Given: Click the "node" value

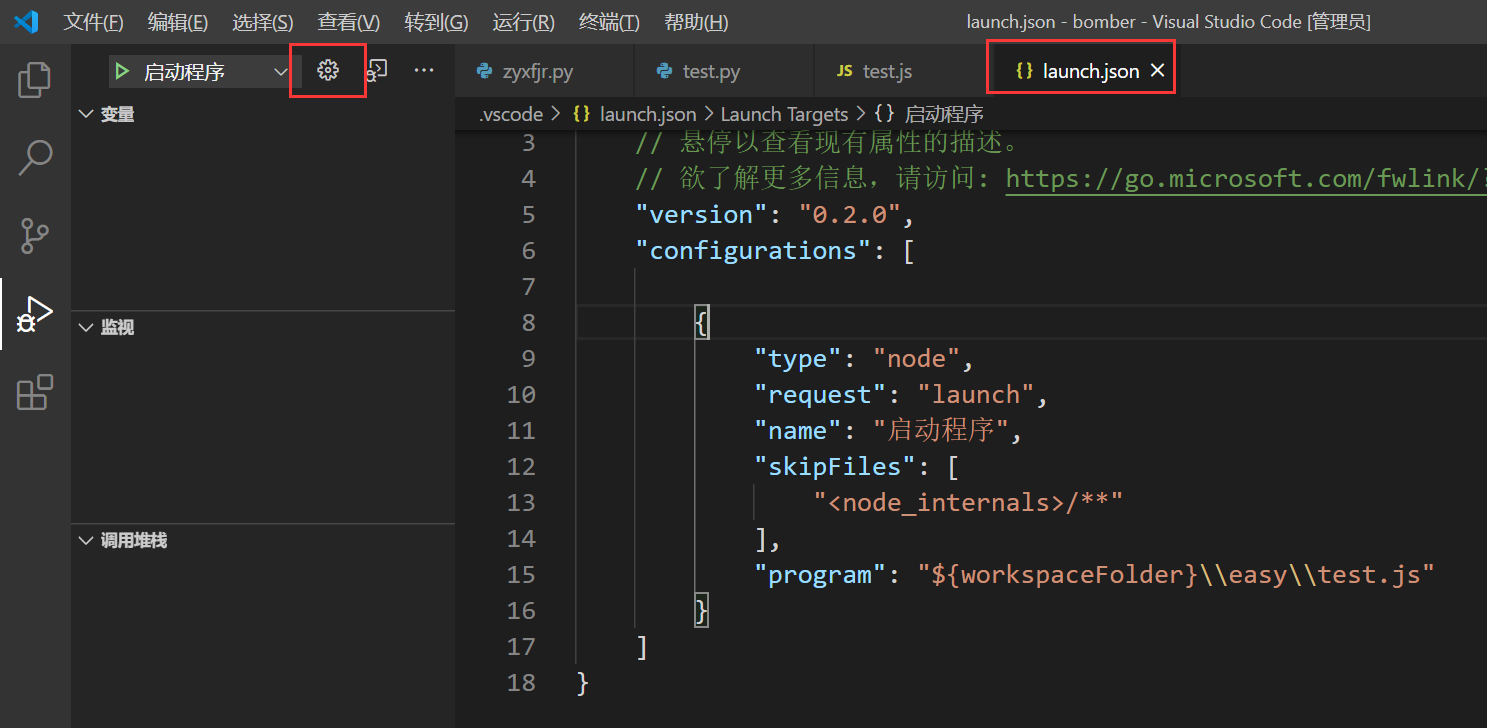Looking at the screenshot, I should (x=916, y=359).
